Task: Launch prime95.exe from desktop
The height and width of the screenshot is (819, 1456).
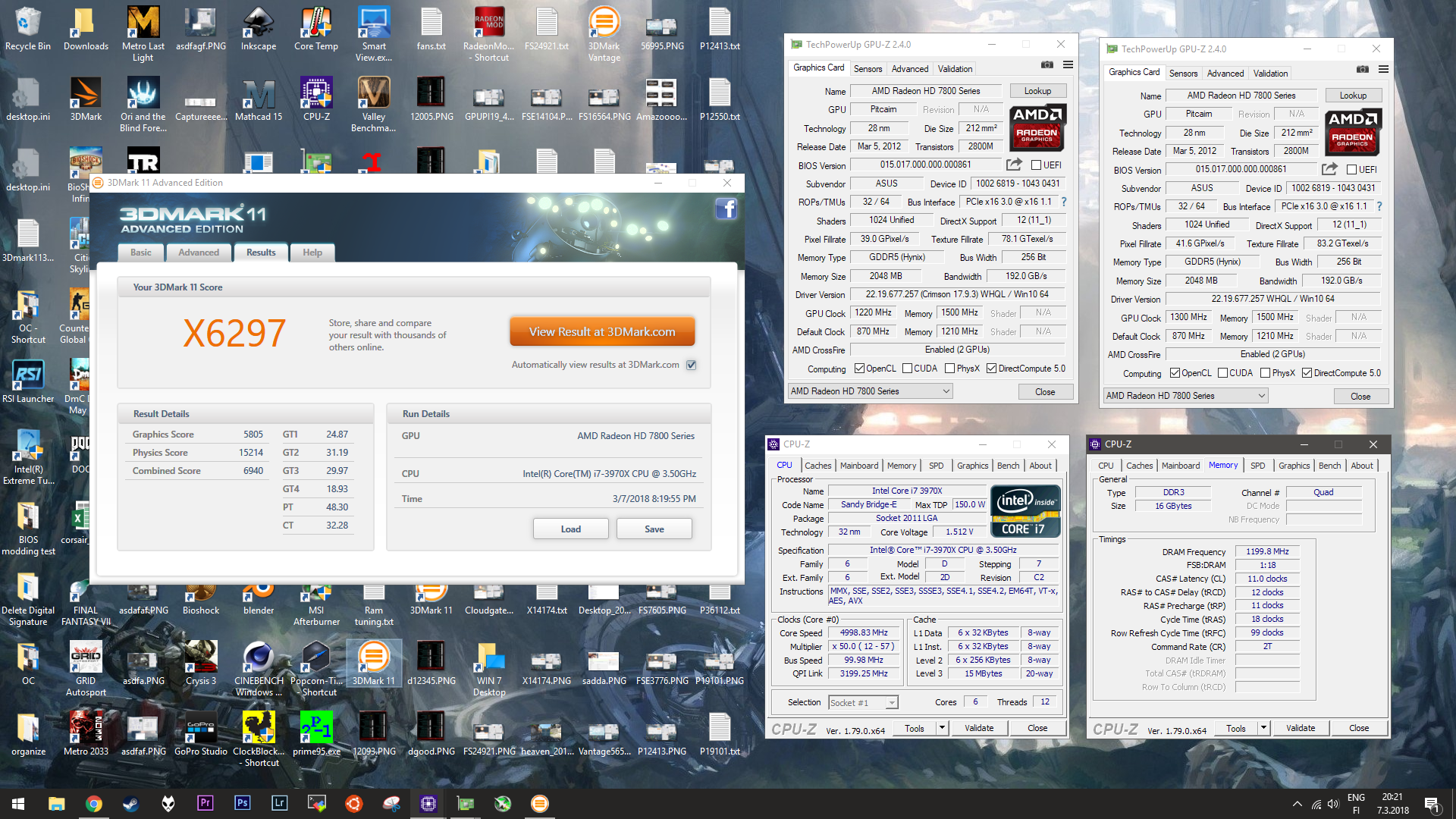Action: coord(316,734)
